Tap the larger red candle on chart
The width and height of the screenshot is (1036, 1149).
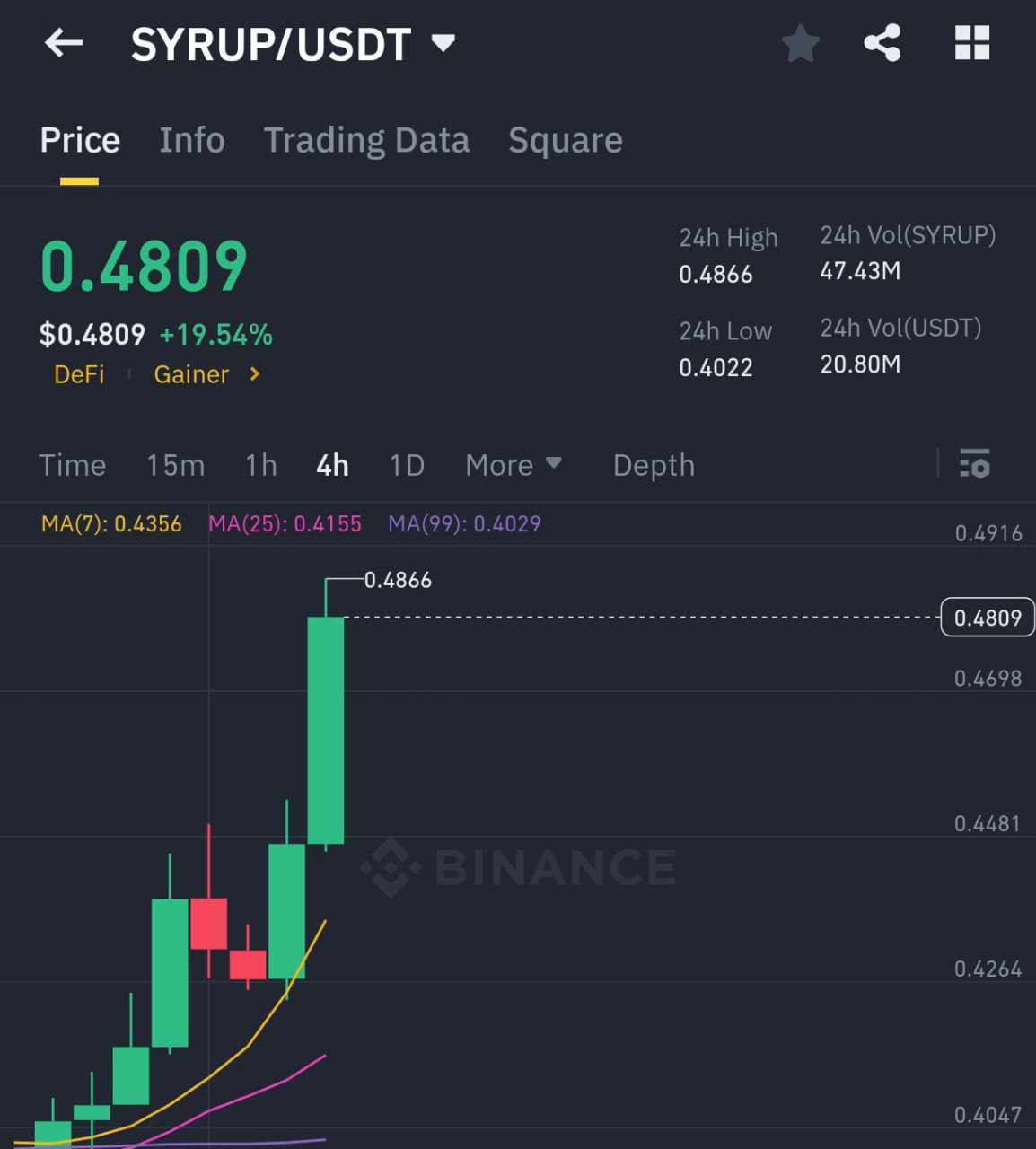click(208, 923)
